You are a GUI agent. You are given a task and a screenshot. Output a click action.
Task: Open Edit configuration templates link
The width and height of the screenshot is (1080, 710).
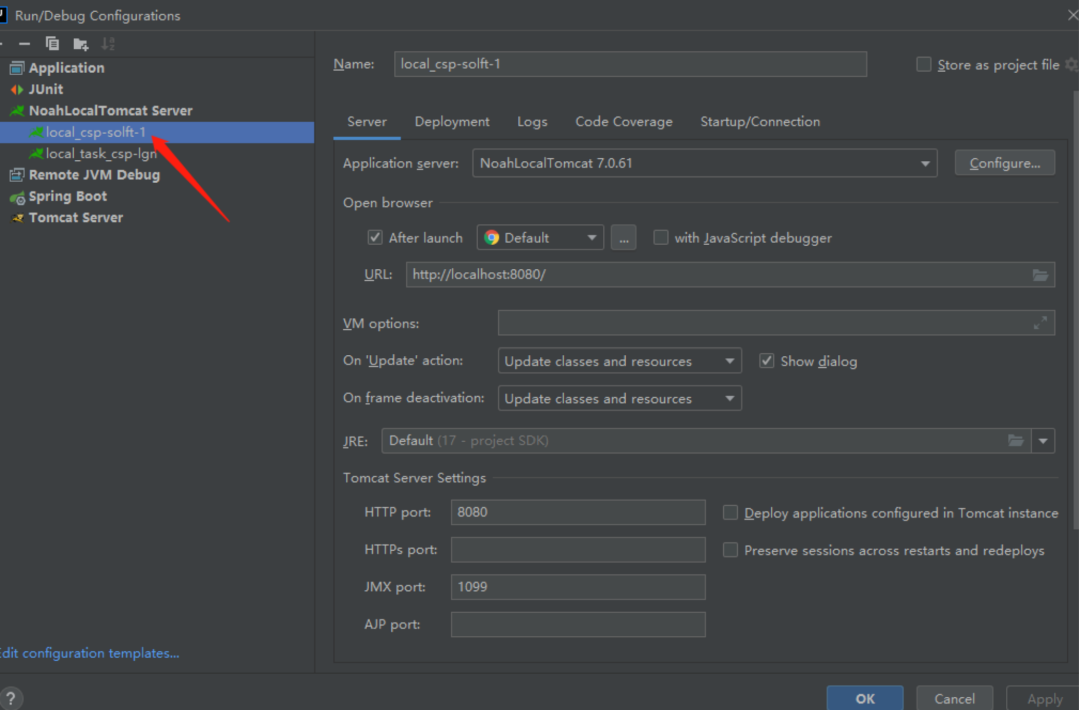tap(90, 653)
